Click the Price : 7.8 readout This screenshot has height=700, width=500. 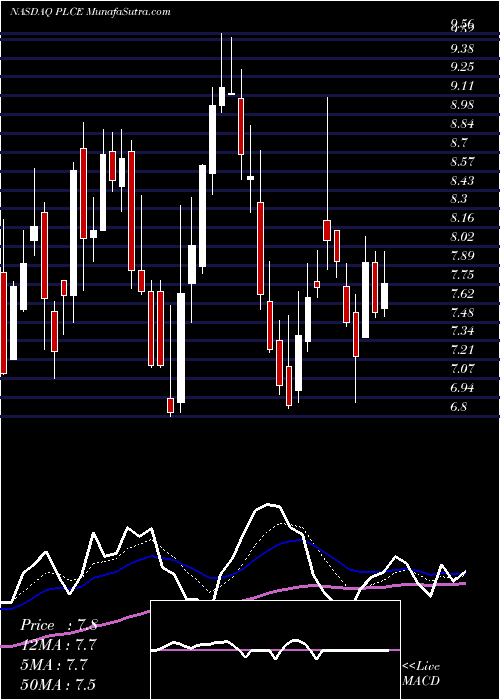click(58, 625)
